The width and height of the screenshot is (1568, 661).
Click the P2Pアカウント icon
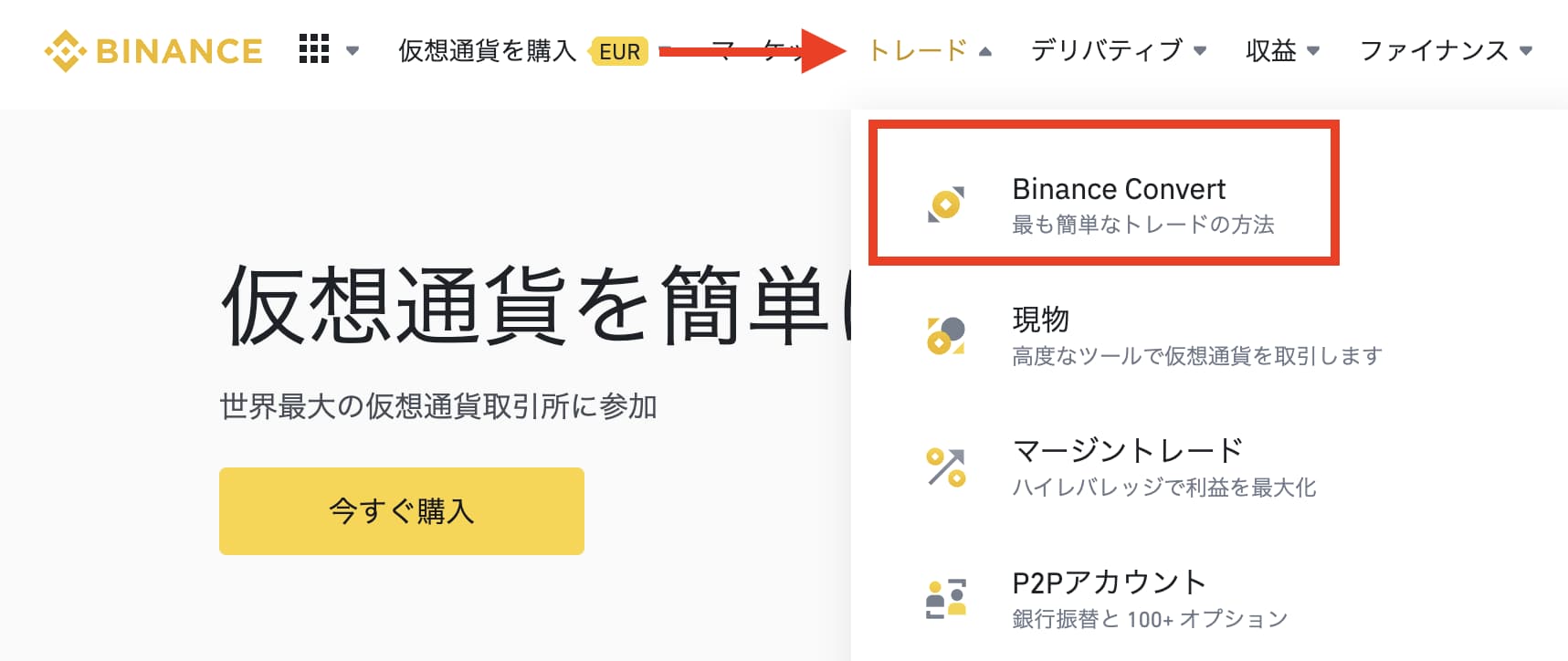[945, 596]
